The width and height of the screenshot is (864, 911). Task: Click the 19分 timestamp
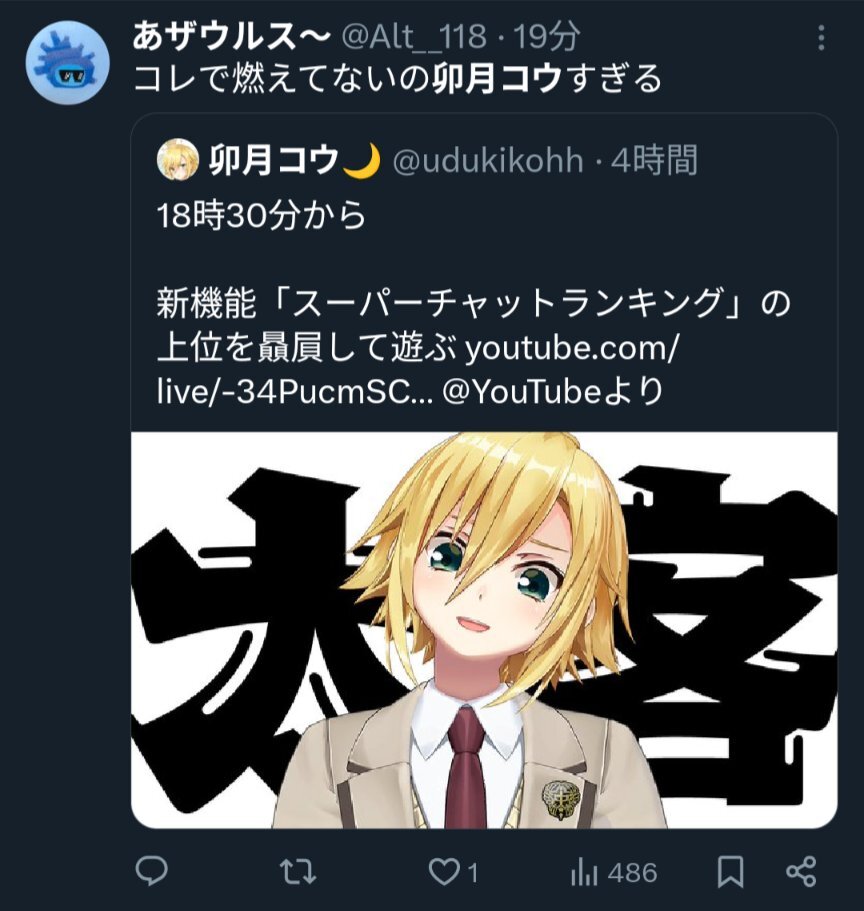(x=546, y=36)
